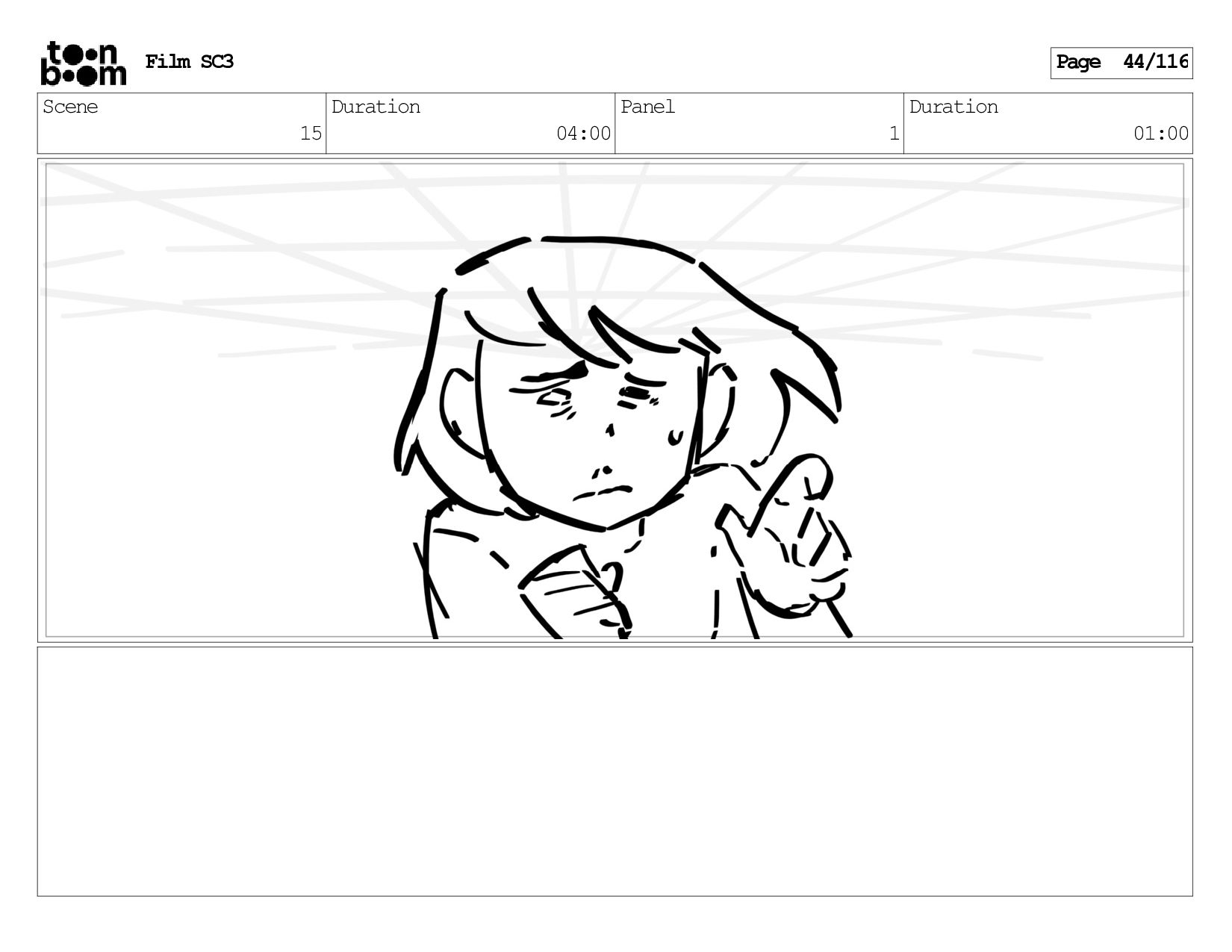Click the Page 44/116 indicator box
The image size is (1232, 952).
pyautogui.click(x=1121, y=63)
